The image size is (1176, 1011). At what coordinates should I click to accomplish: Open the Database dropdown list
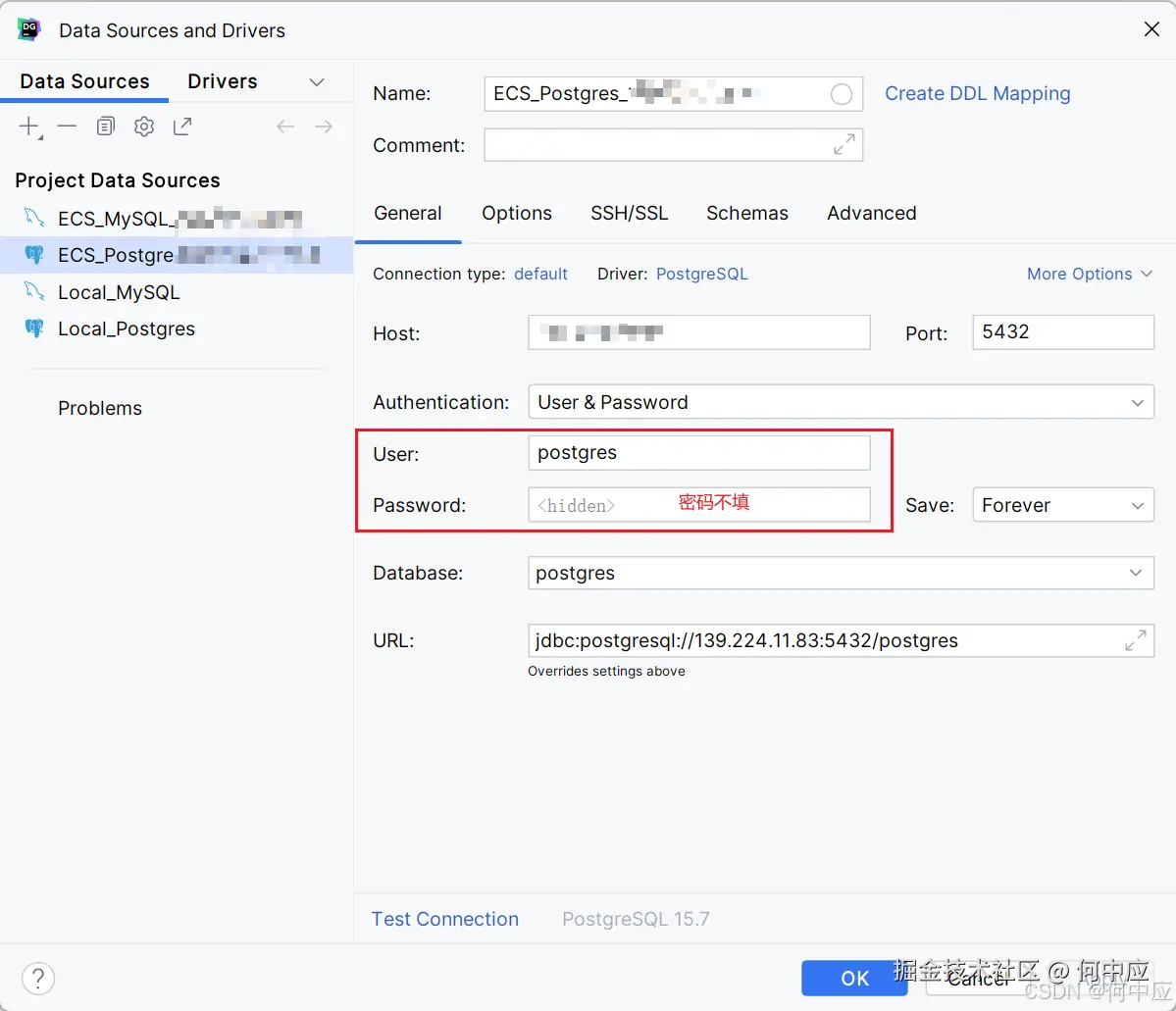pyautogui.click(x=841, y=573)
